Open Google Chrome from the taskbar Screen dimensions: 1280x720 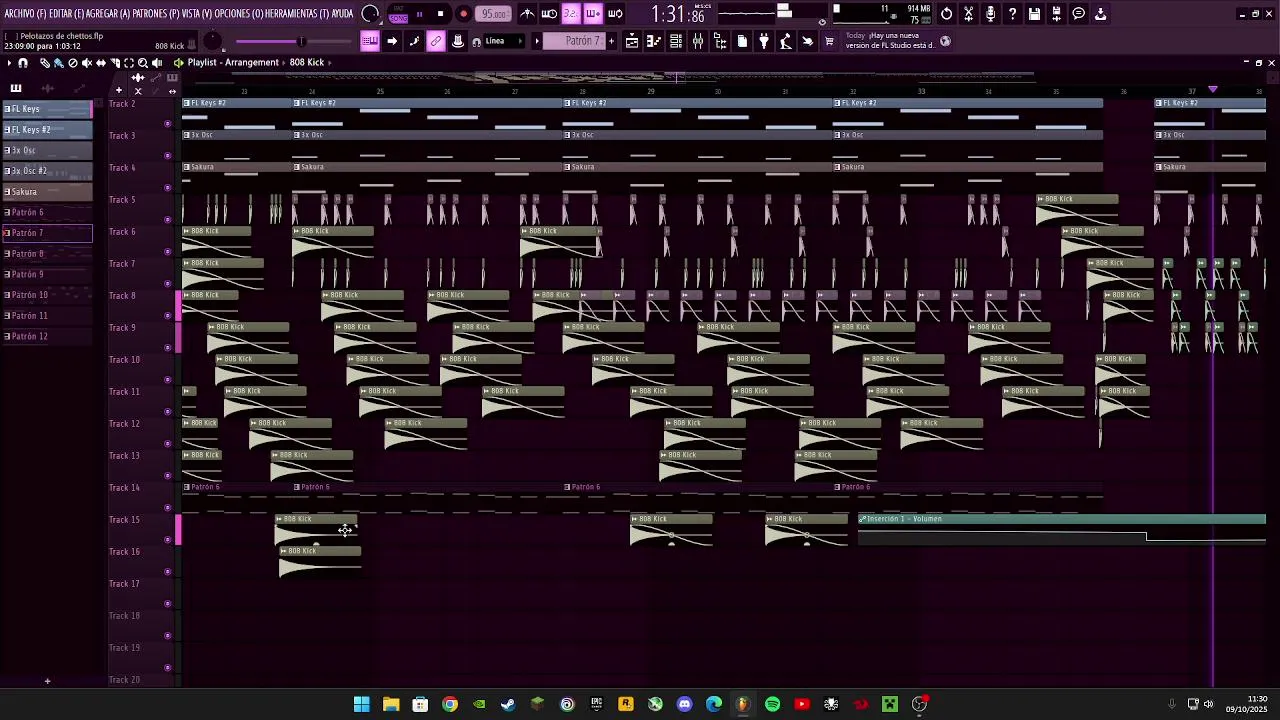[450, 704]
